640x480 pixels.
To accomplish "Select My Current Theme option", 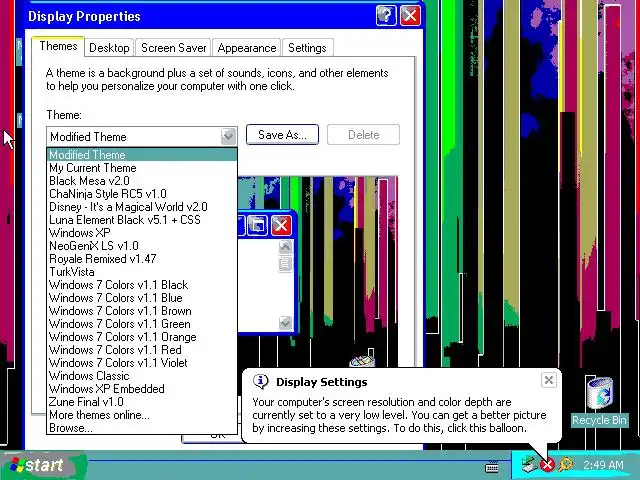I will pyautogui.click(x=142, y=168).
